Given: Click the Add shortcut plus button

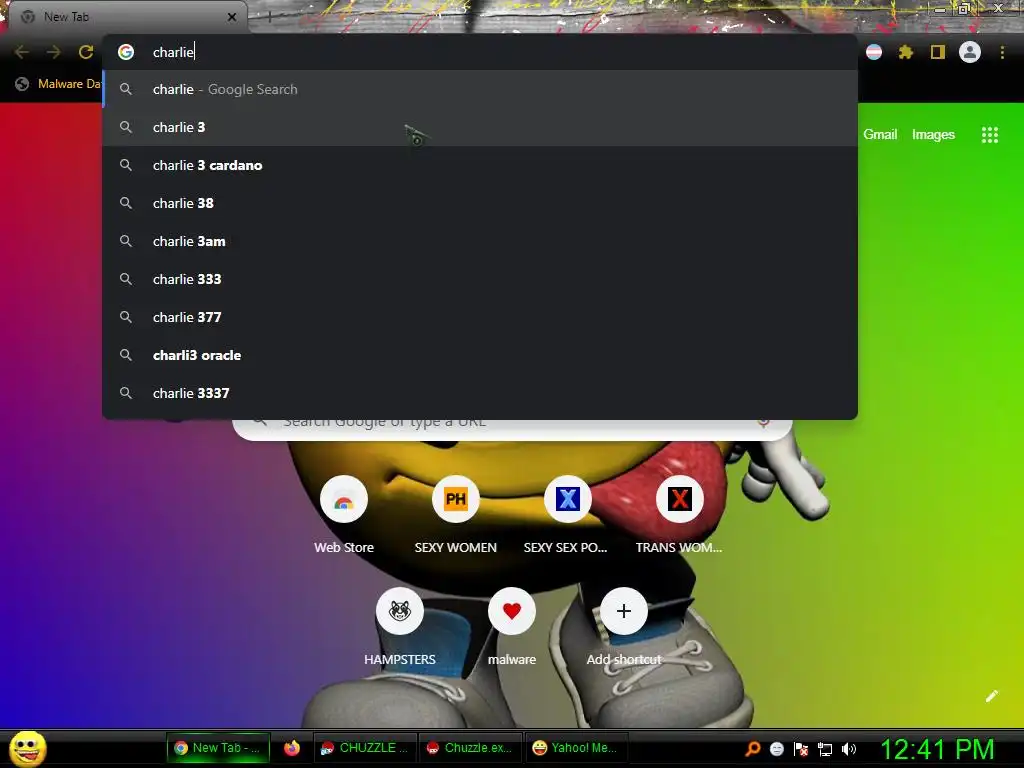Looking at the screenshot, I should [624, 611].
